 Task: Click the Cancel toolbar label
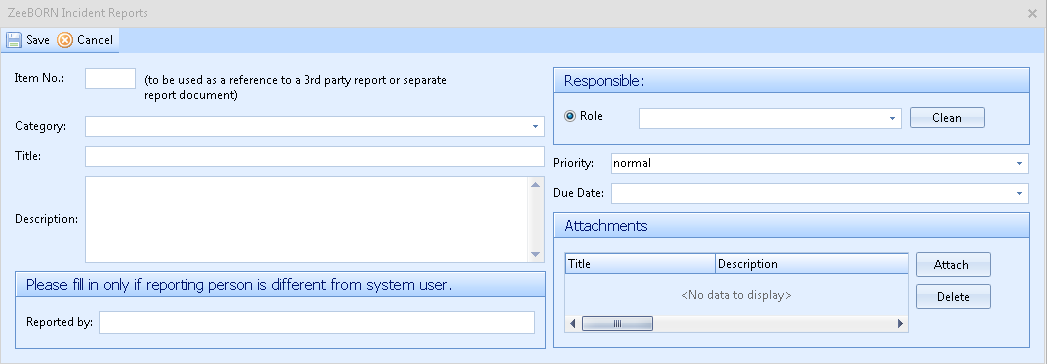(x=95, y=40)
